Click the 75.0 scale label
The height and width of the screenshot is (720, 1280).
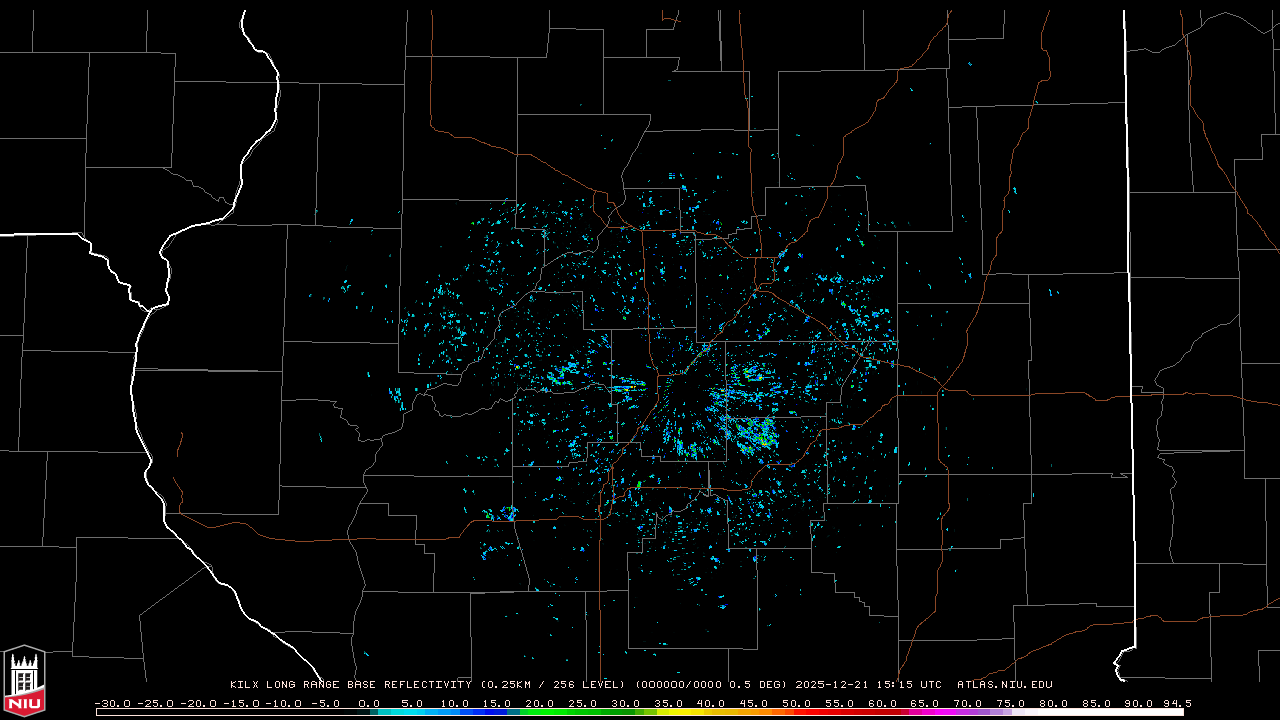click(x=1010, y=703)
